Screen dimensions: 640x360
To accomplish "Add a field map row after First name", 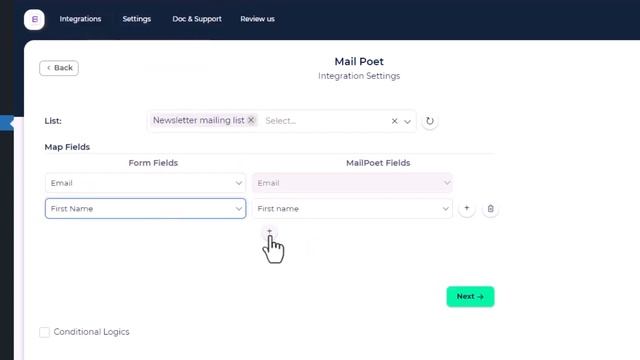I will (467, 209).
